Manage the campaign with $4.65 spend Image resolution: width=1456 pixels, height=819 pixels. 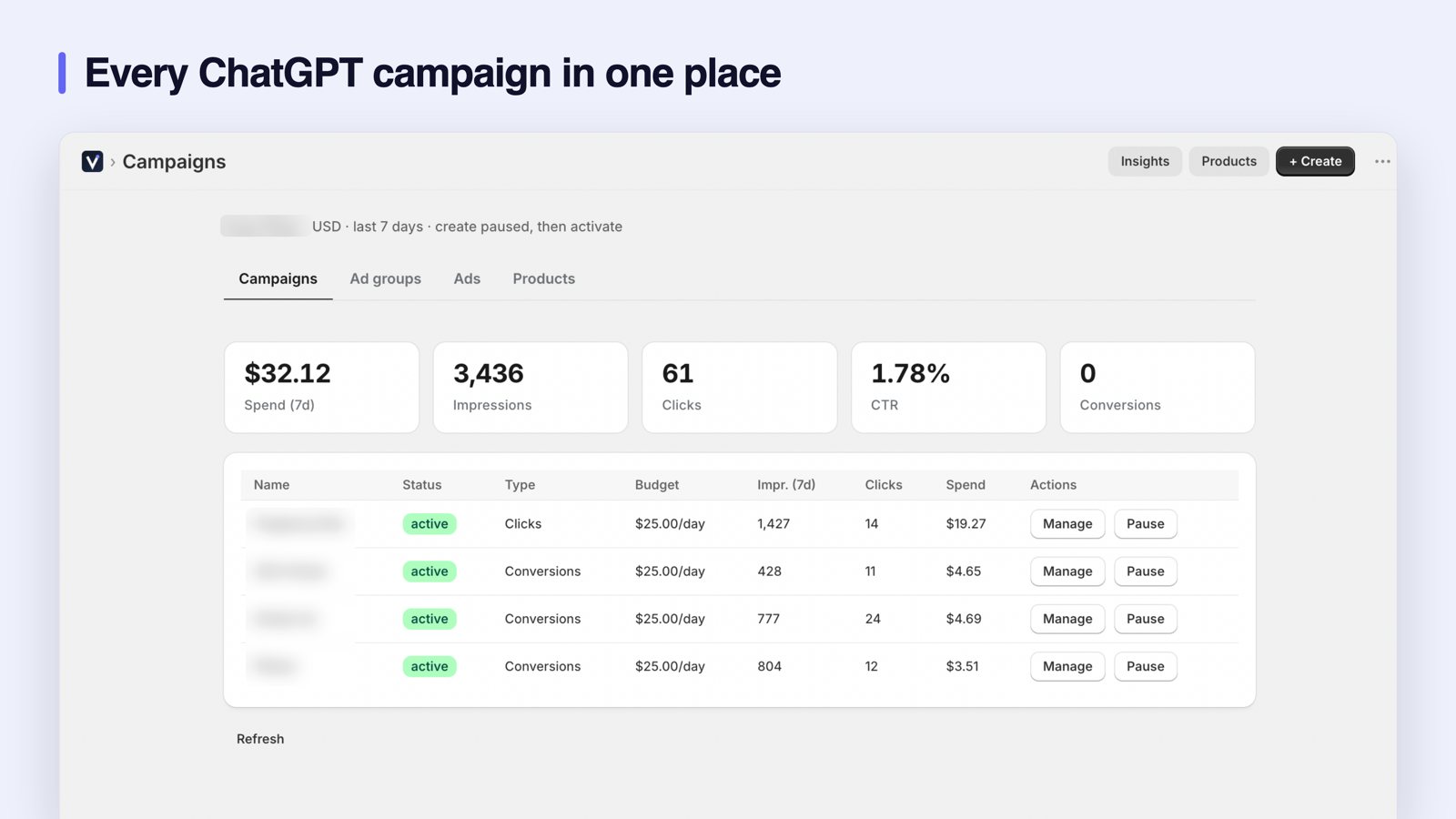(1067, 571)
